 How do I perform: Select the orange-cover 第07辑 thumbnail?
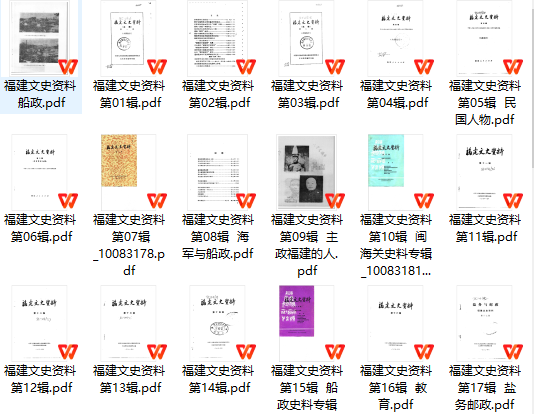tap(119, 160)
